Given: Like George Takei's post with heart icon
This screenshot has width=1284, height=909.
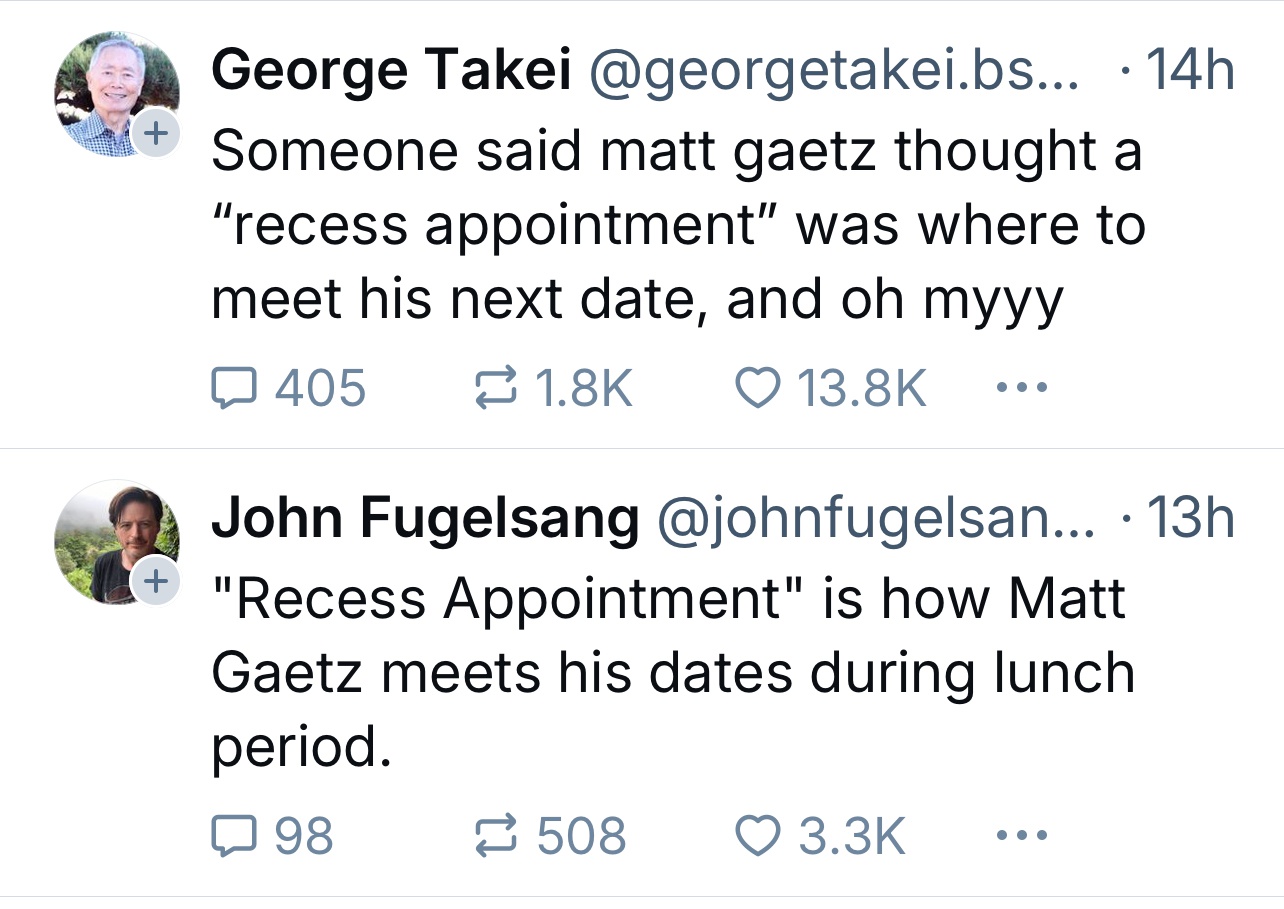Looking at the screenshot, I should tap(757, 388).
